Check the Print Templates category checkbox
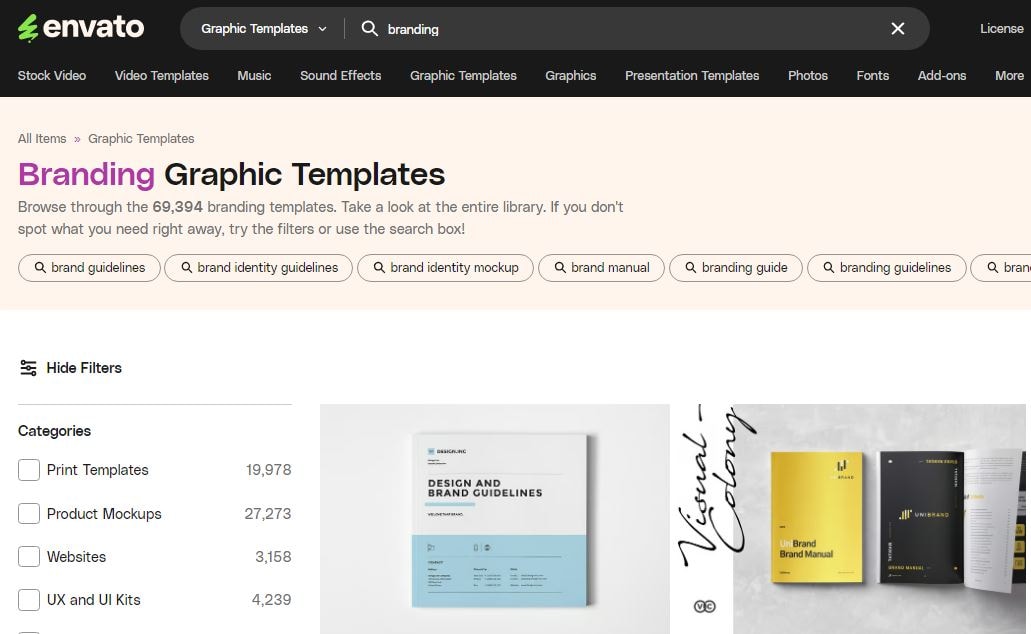Screen dimensions: 1031x634 29,470
